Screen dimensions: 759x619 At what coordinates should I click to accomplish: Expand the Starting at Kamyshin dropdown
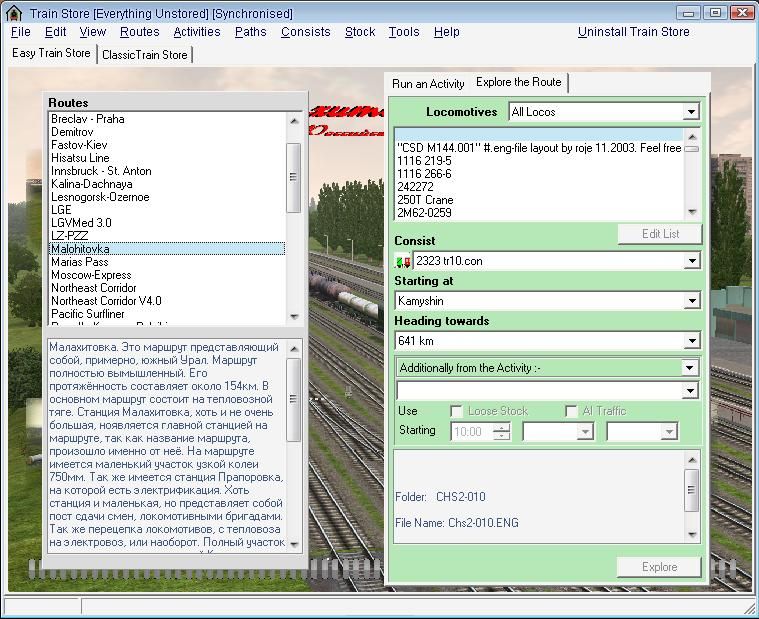tap(691, 301)
